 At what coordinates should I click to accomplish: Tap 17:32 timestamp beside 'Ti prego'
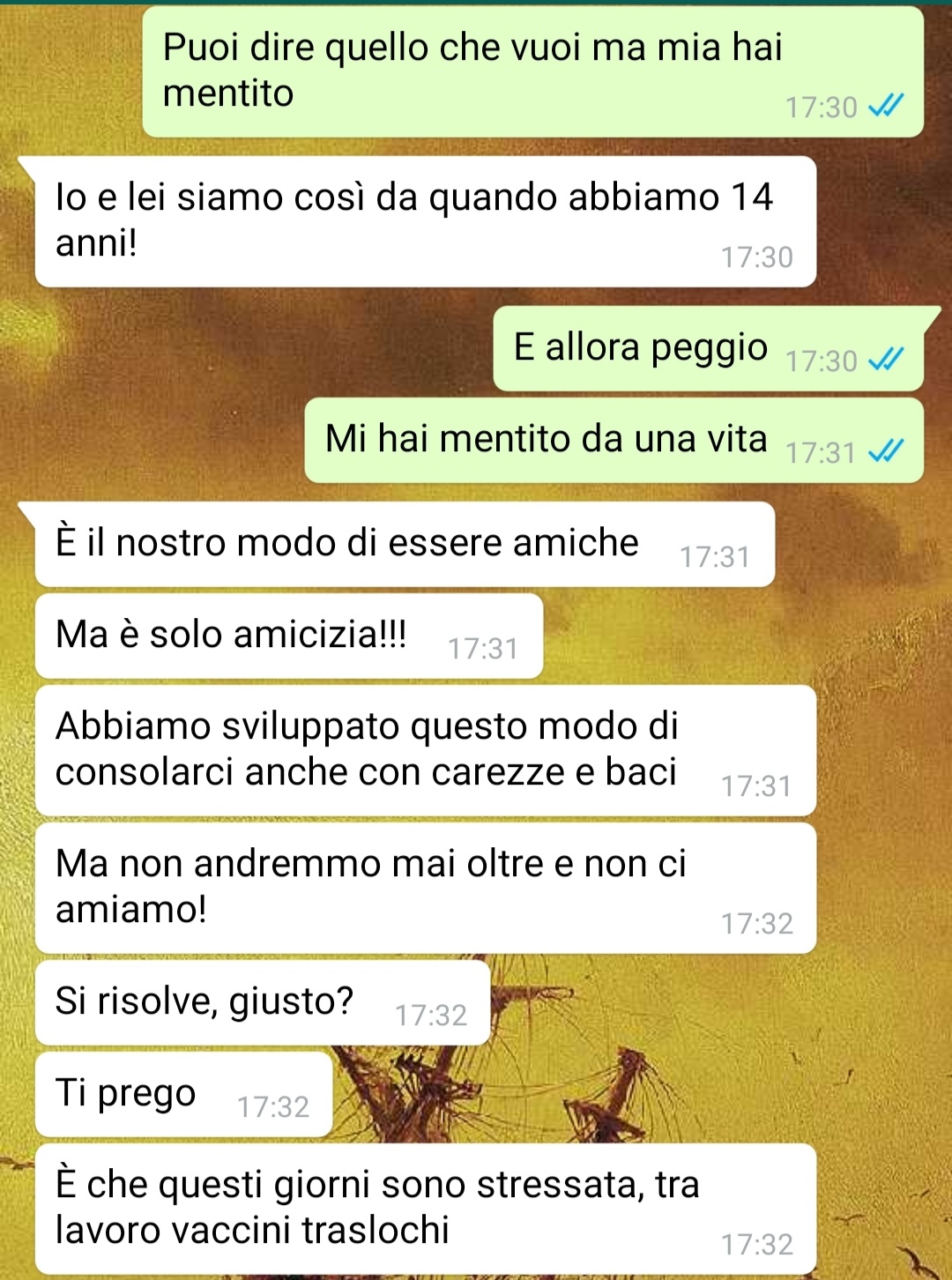coord(273,1107)
